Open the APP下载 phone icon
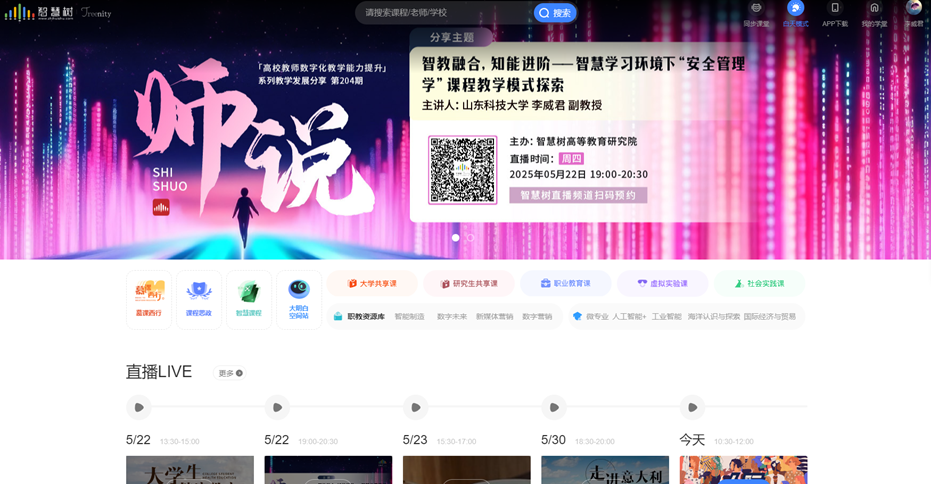This screenshot has height=484, width=931. pos(835,13)
